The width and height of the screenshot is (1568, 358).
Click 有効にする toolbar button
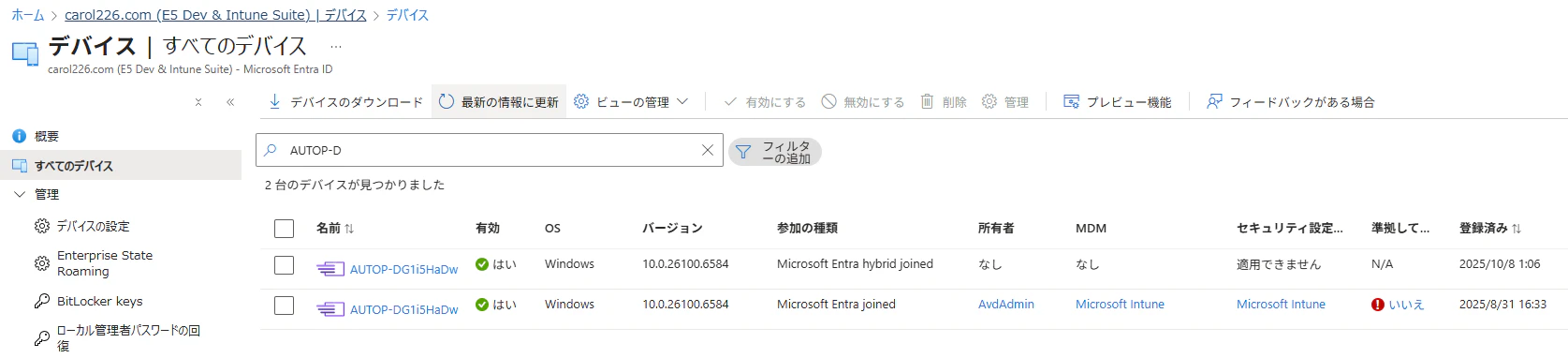[765, 102]
